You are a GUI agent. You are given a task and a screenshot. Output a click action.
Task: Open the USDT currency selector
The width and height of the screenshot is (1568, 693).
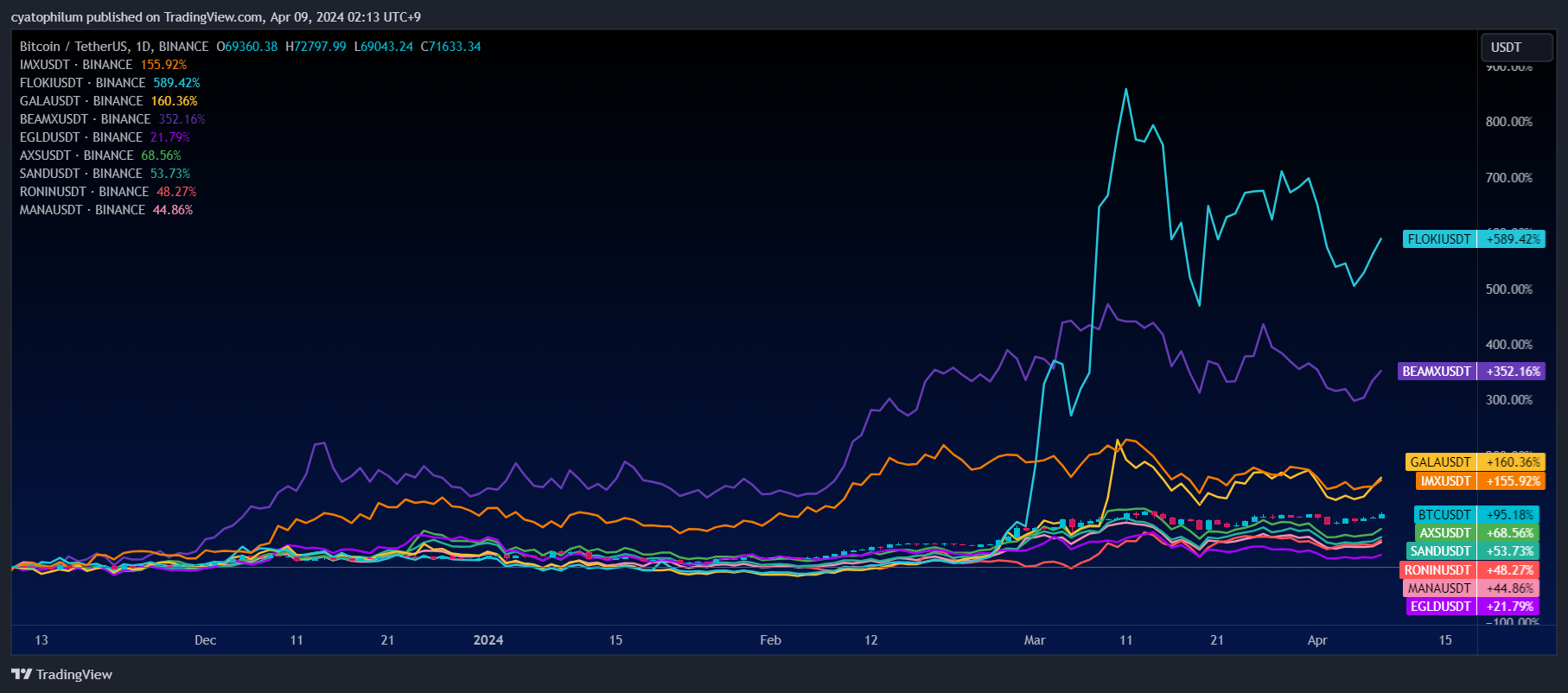pyautogui.click(x=1517, y=48)
